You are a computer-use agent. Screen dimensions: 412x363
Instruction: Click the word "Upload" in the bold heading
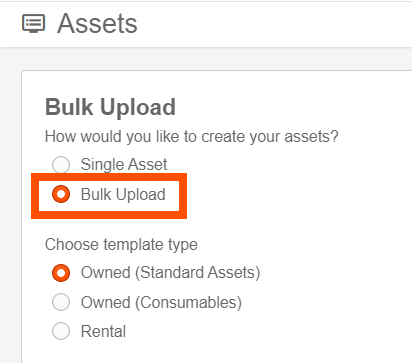tap(138, 108)
